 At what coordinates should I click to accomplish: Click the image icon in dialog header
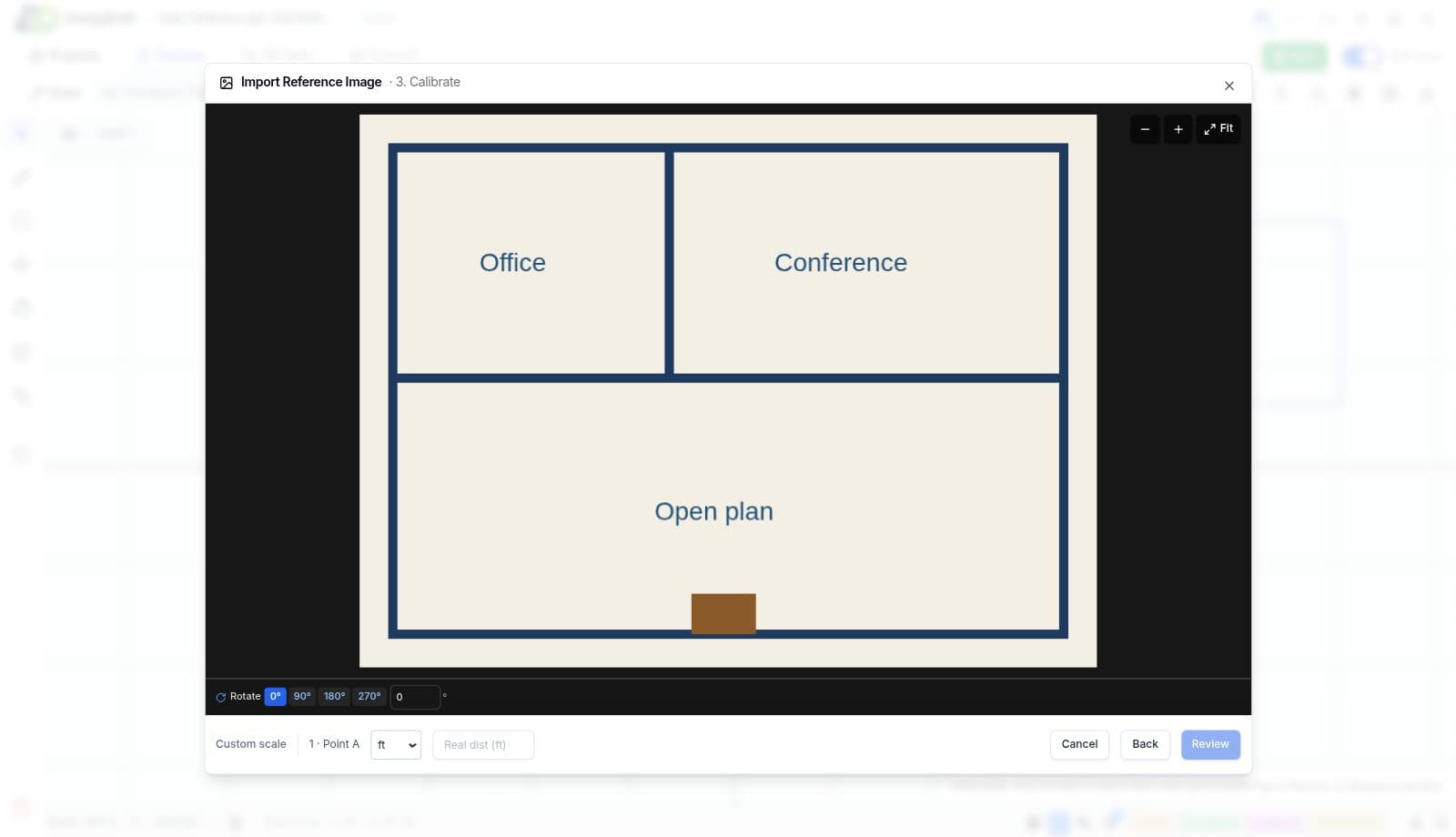pos(227,83)
